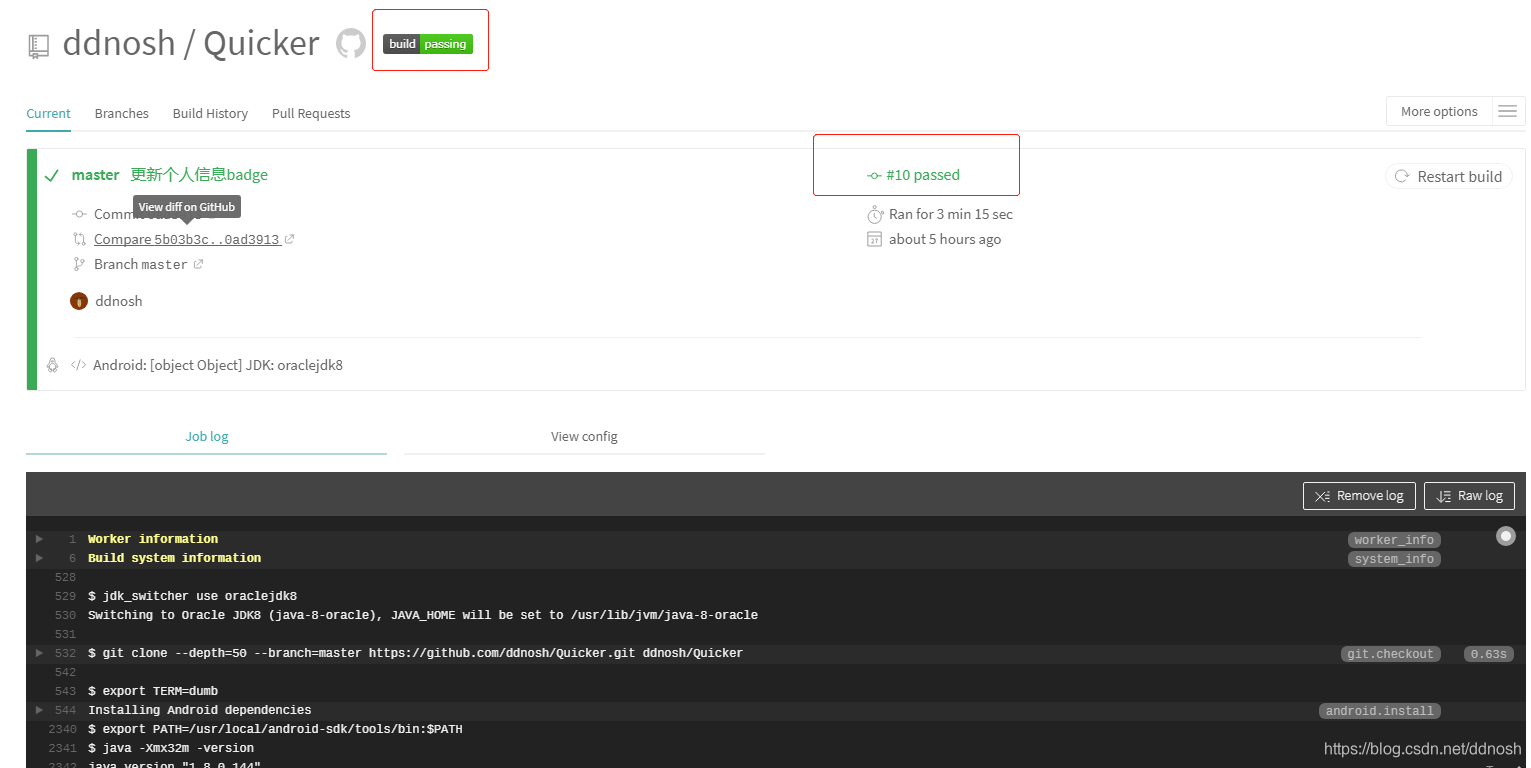1531x768 pixels.
Task: Click the about 5 hours ago text
Action: pos(945,239)
